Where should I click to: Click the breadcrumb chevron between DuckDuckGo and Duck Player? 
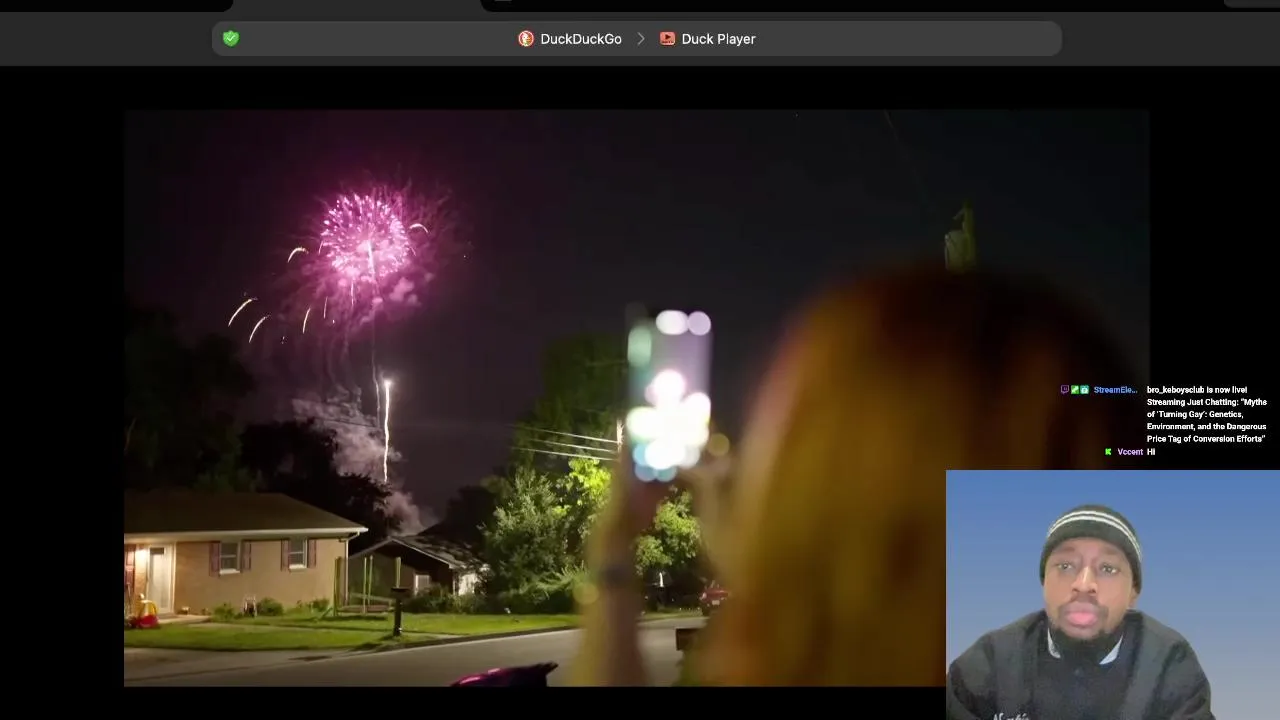[x=641, y=39]
